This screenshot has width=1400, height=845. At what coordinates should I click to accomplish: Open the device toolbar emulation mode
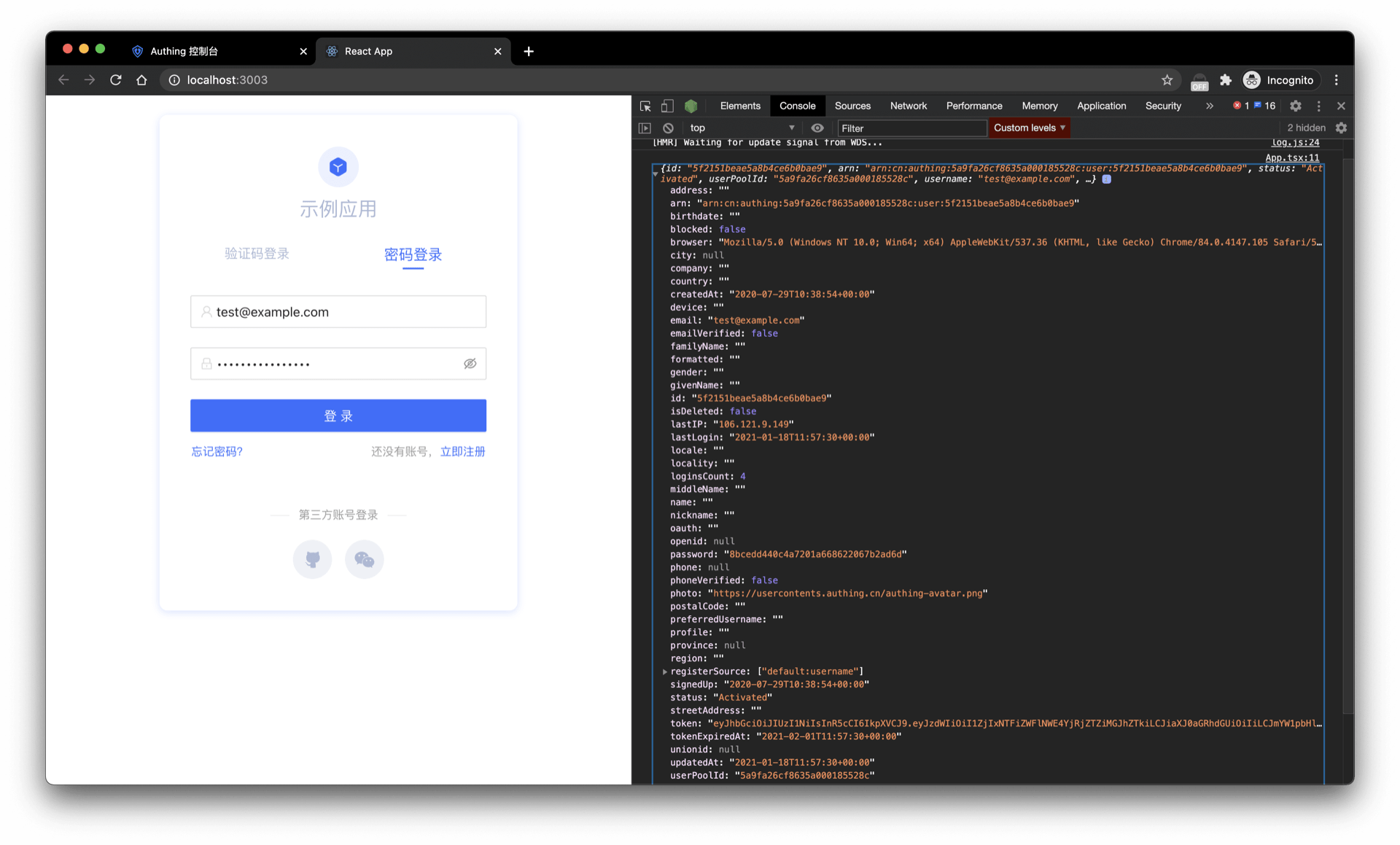pyautogui.click(x=666, y=106)
